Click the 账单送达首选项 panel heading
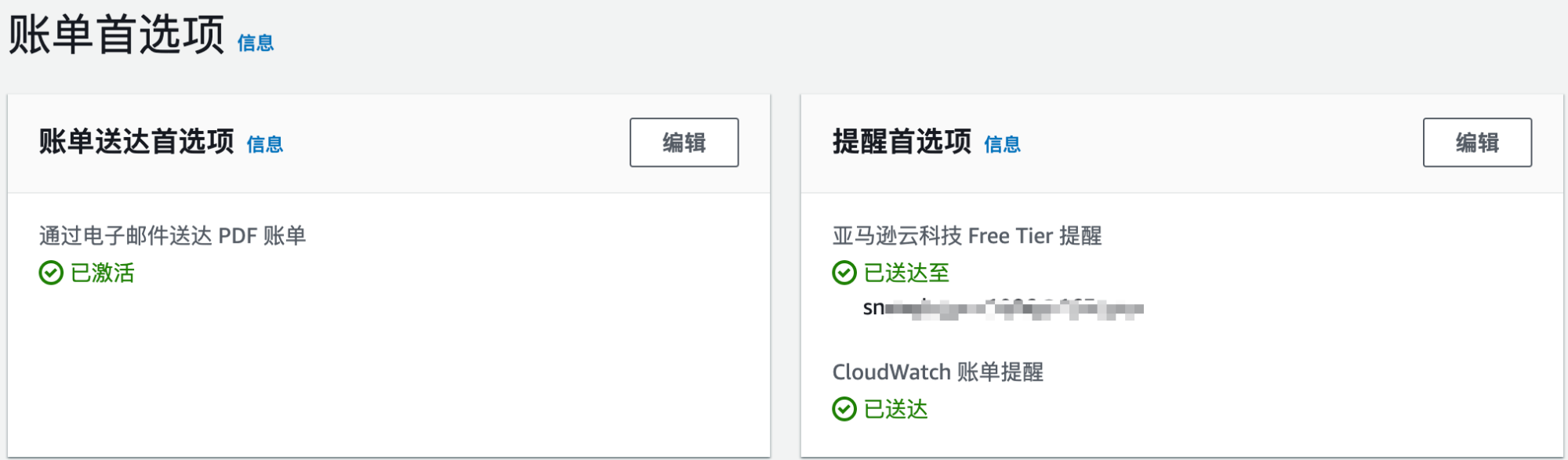This screenshot has height=460, width=1568. point(136,142)
